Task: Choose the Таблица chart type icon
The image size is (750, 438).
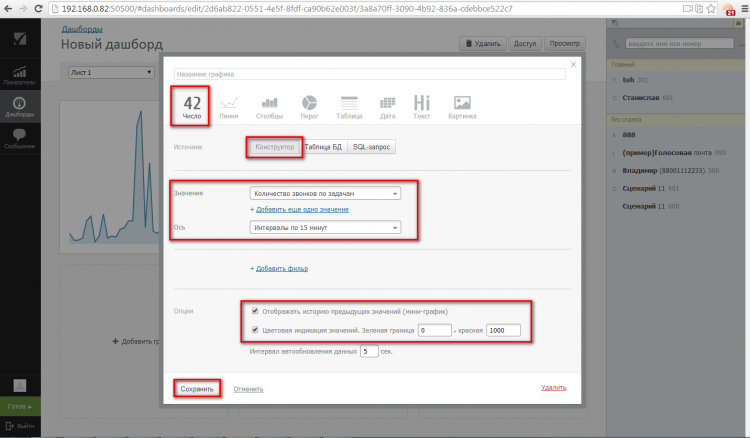Action: (x=348, y=105)
